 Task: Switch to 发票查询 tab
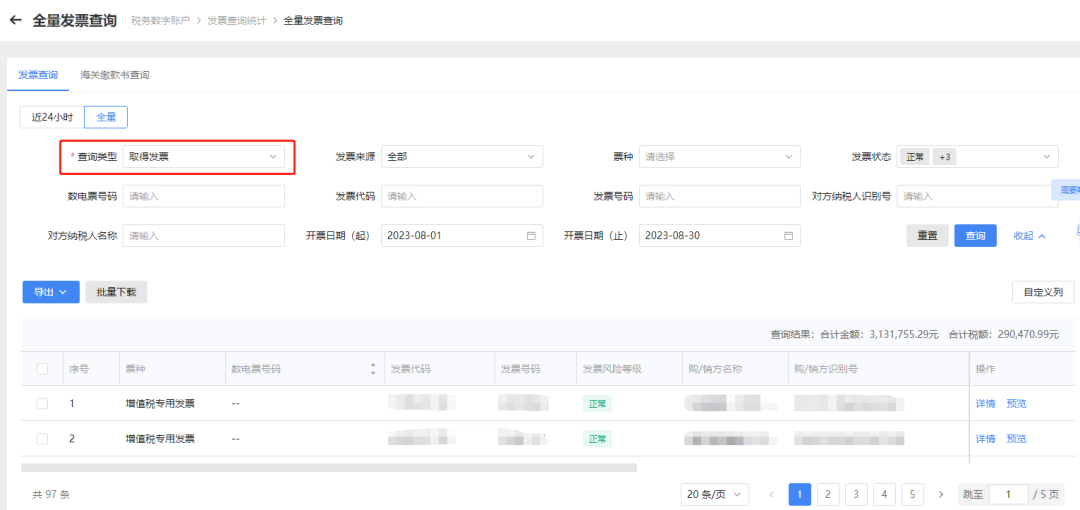38,75
